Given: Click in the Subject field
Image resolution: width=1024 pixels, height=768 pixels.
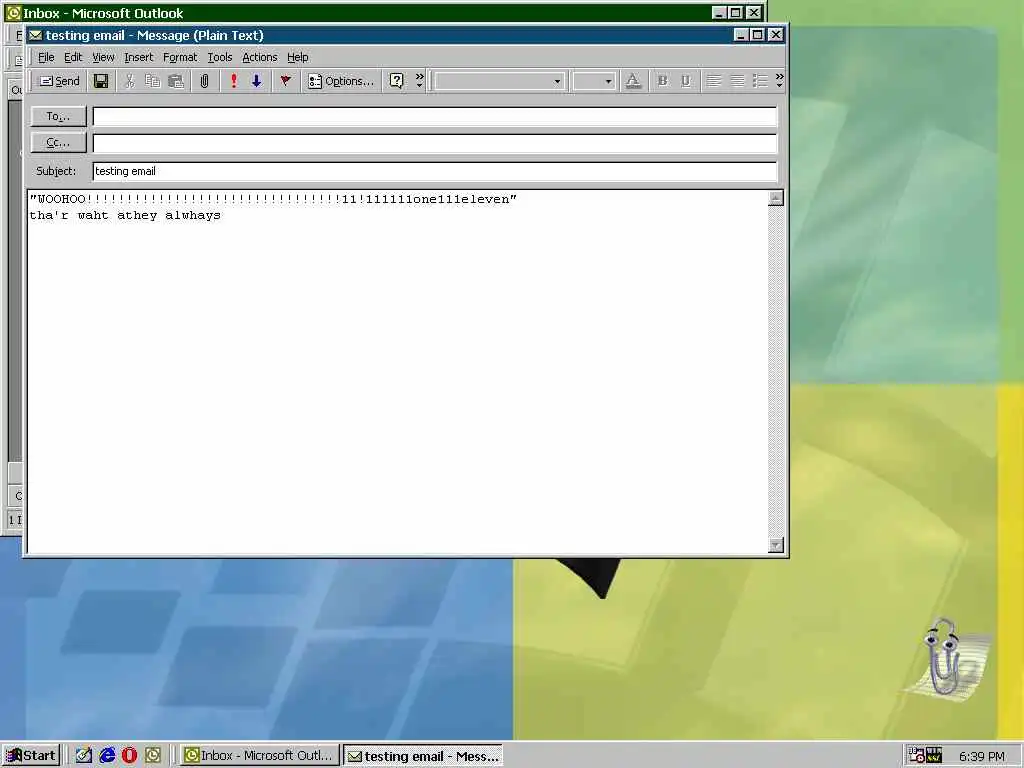Looking at the screenshot, I should point(435,171).
